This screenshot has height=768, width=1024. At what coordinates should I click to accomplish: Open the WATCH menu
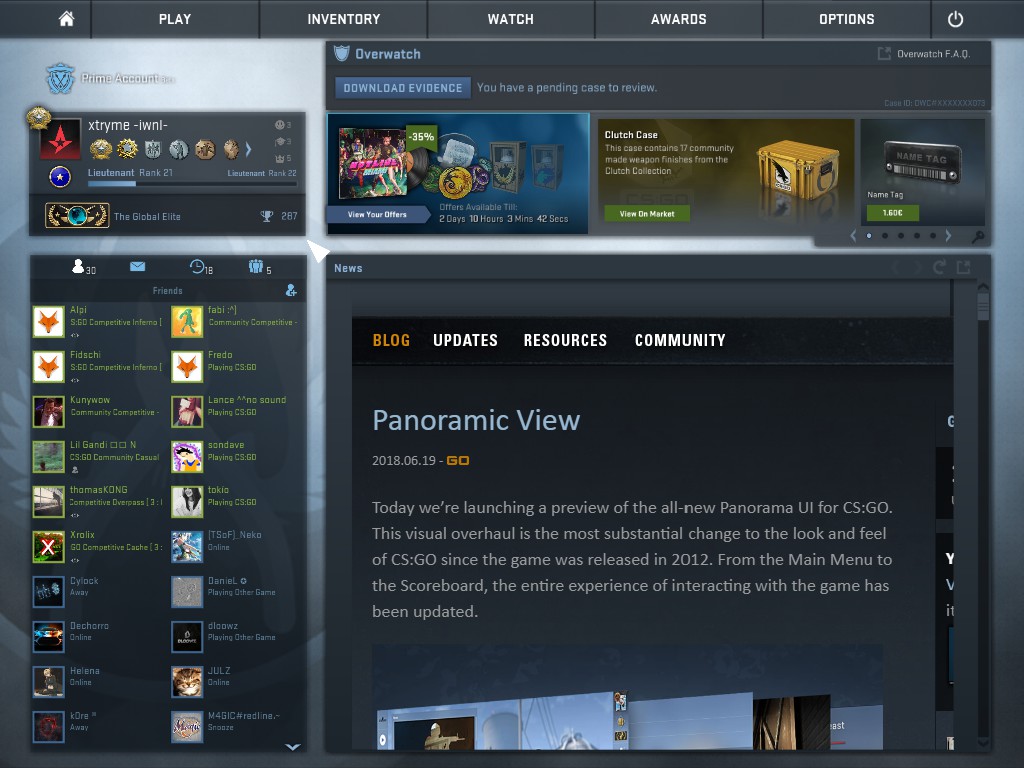click(x=511, y=19)
